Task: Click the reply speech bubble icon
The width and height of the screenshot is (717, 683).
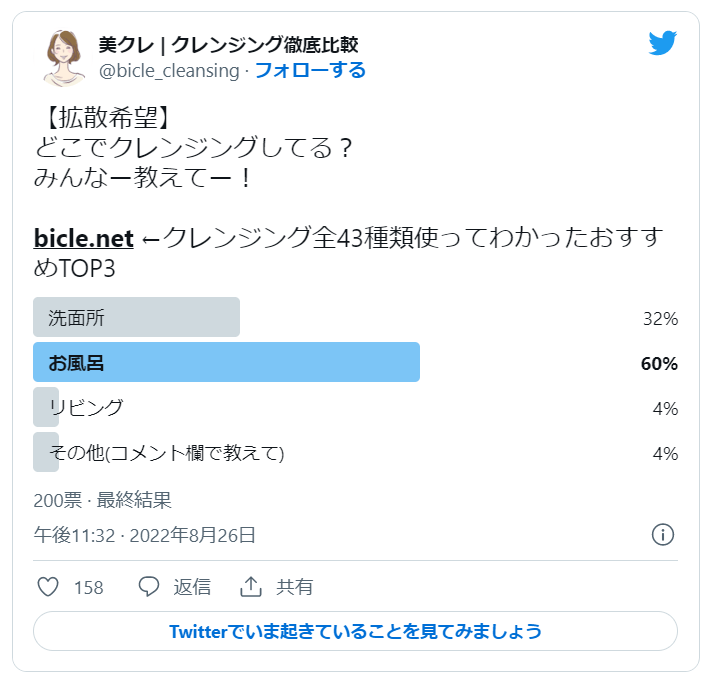Action: coord(149,587)
